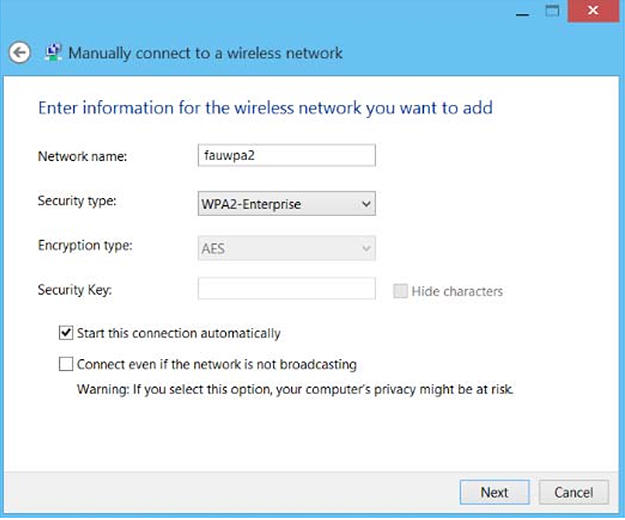Click the 'Security type:' label

click(77, 202)
